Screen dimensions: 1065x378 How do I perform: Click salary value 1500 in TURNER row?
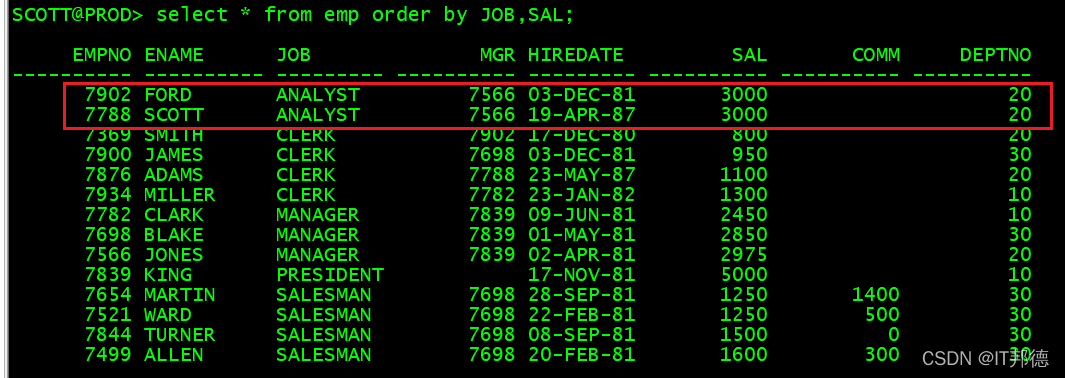tap(744, 335)
